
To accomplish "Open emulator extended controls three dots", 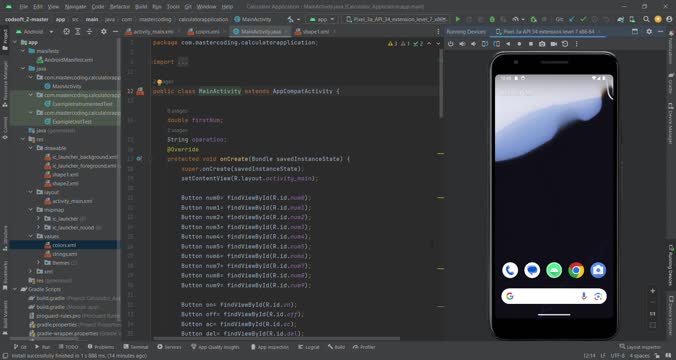I will [x=576, y=44].
